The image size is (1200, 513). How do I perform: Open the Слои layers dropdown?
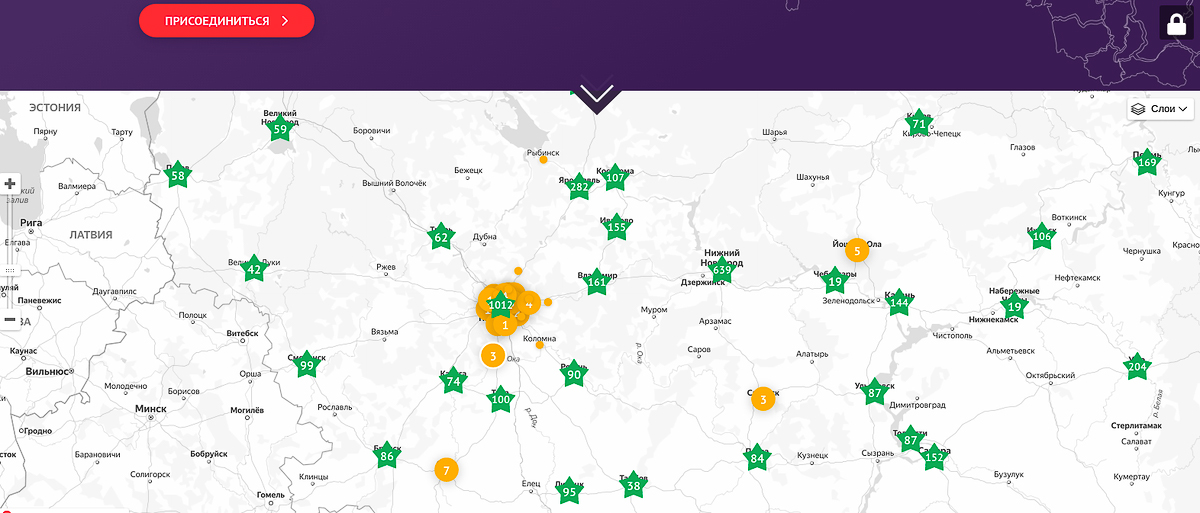point(1160,109)
